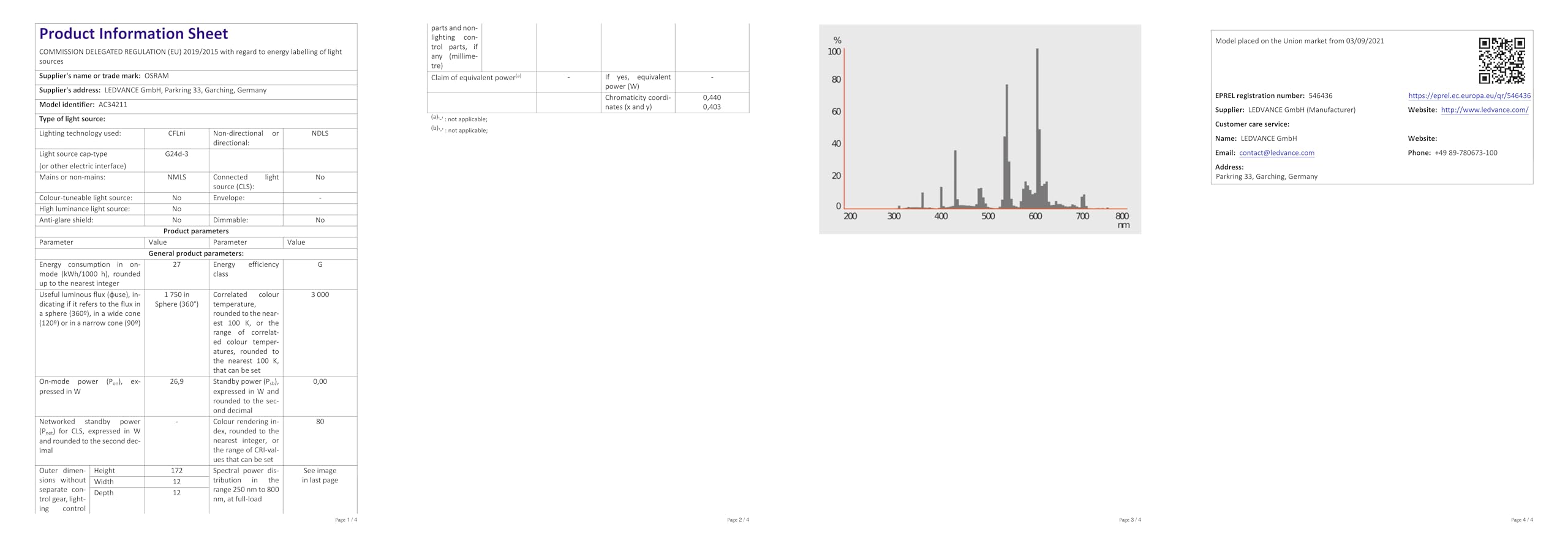Select the luminous flux value "1 750 in Sphere (360°)"
Viewport: 1568px width, 554px height.
coord(177,299)
